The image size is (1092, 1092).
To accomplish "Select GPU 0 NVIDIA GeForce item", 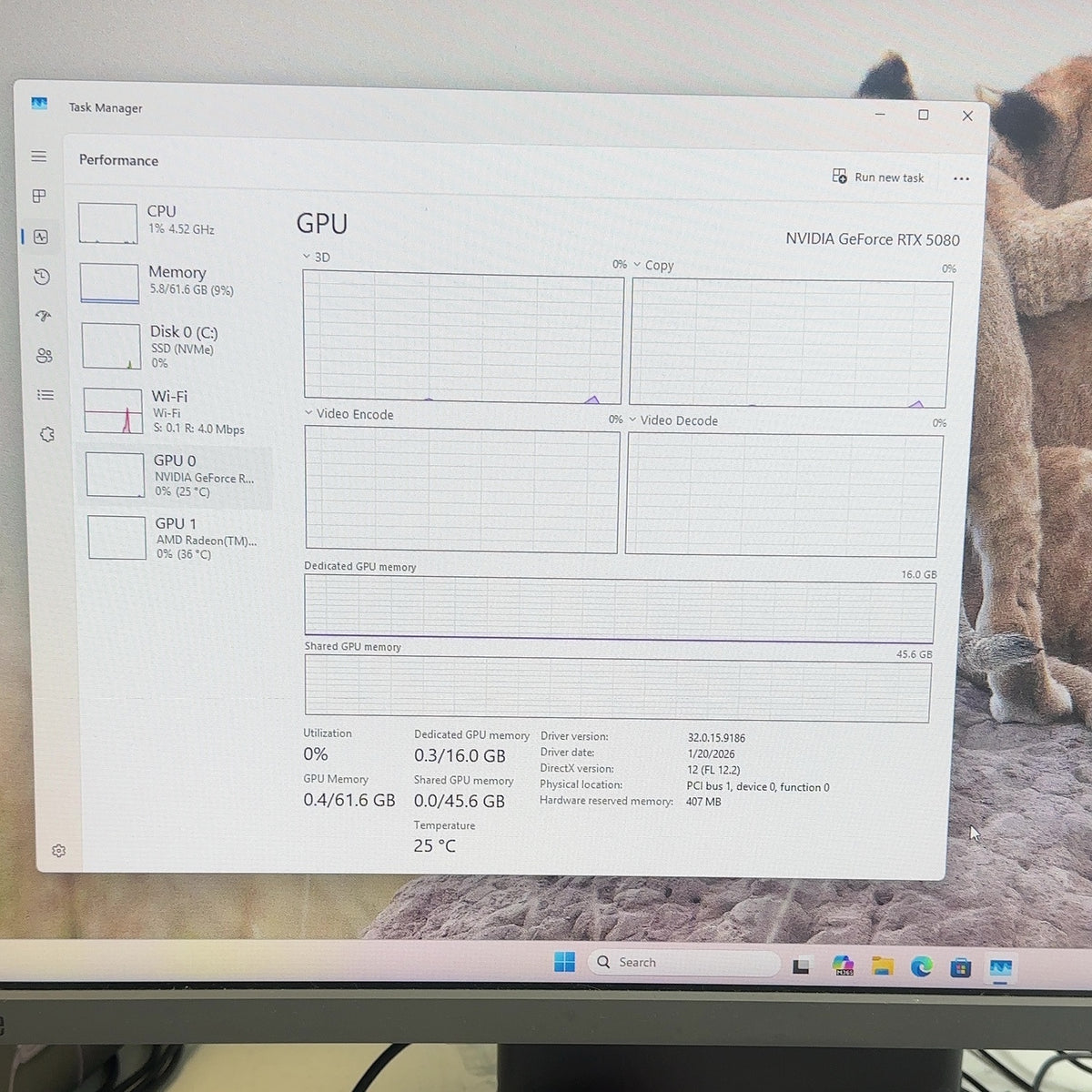I will [x=177, y=475].
